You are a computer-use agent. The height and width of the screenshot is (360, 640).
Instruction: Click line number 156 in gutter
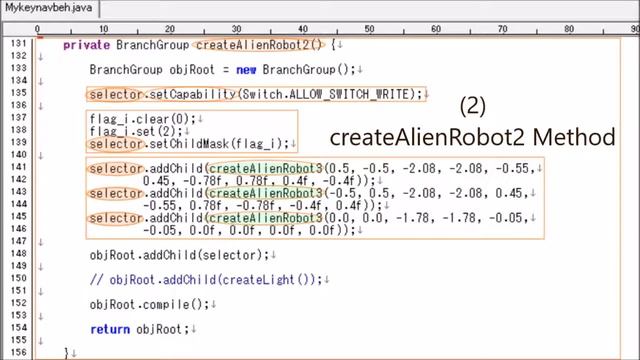pyautogui.click(x=18, y=353)
